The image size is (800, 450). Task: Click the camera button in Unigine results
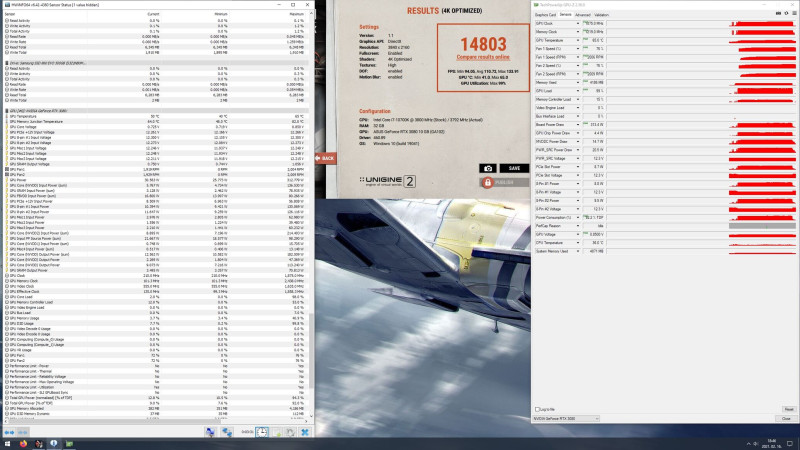(x=488, y=168)
